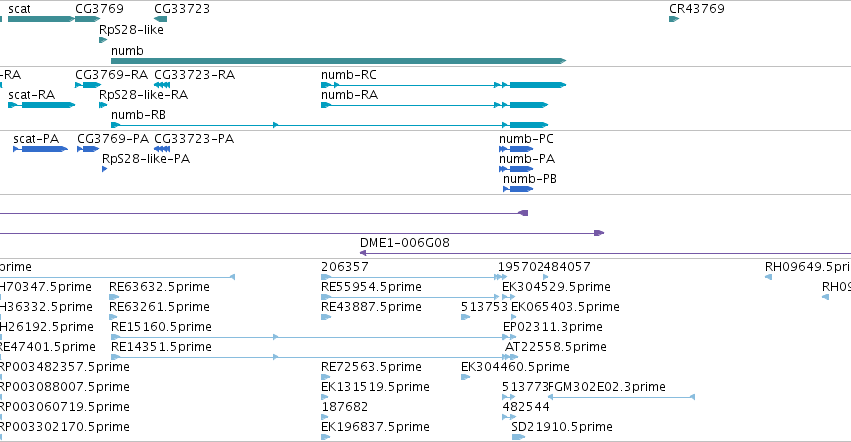Click the RE72563.5prime EST label
Viewport: 851px width, 442px height.
coord(371,367)
